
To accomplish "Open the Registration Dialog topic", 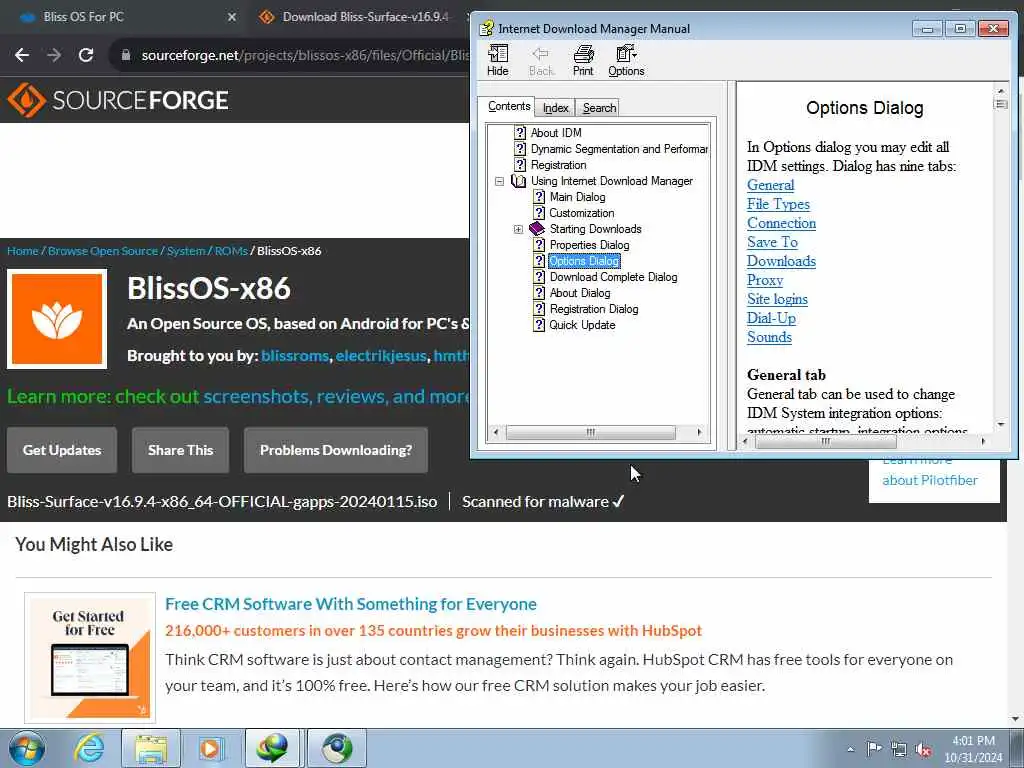I will [x=594, y=309].
